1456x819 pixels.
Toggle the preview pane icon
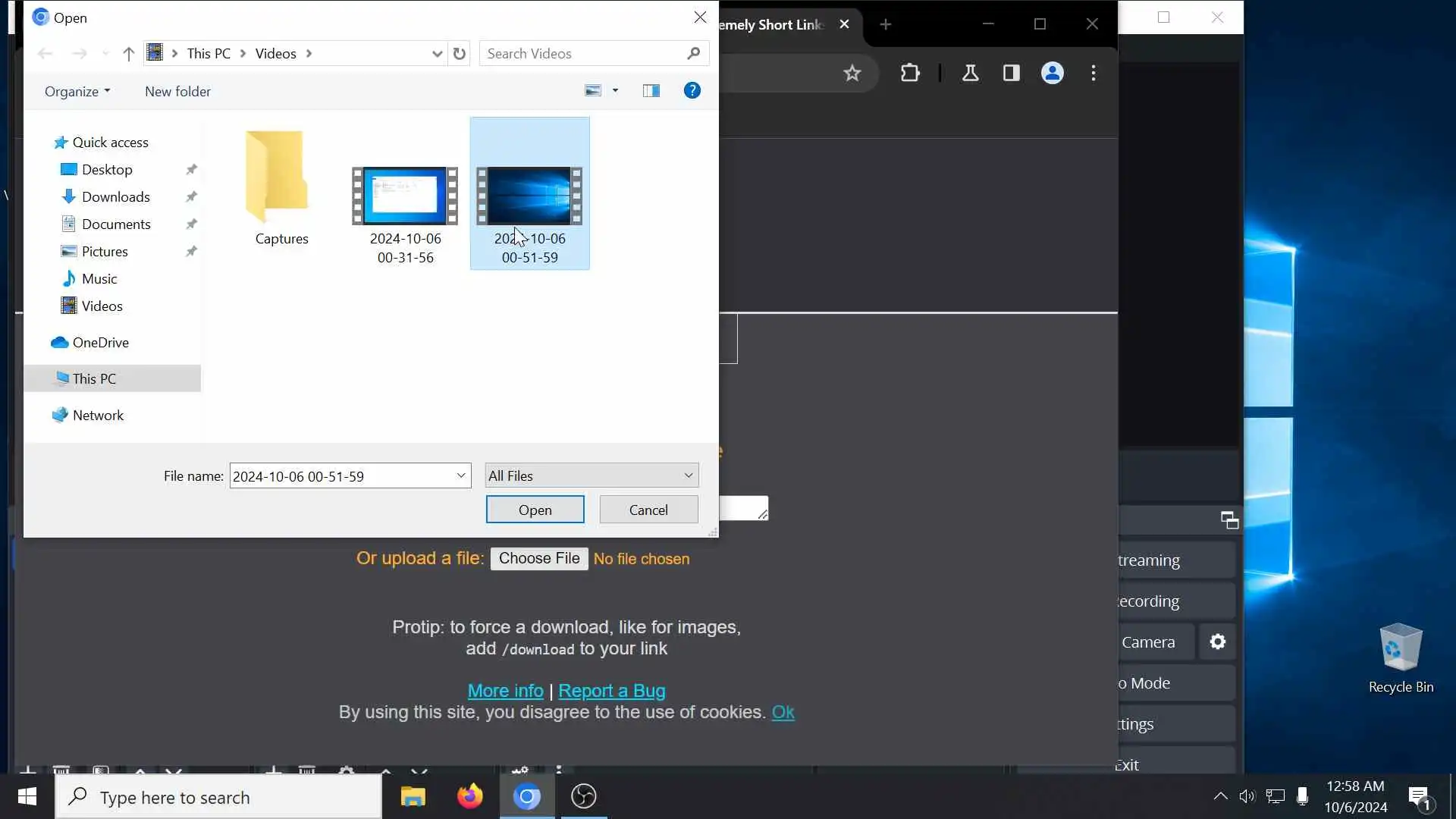coord(651,91)
